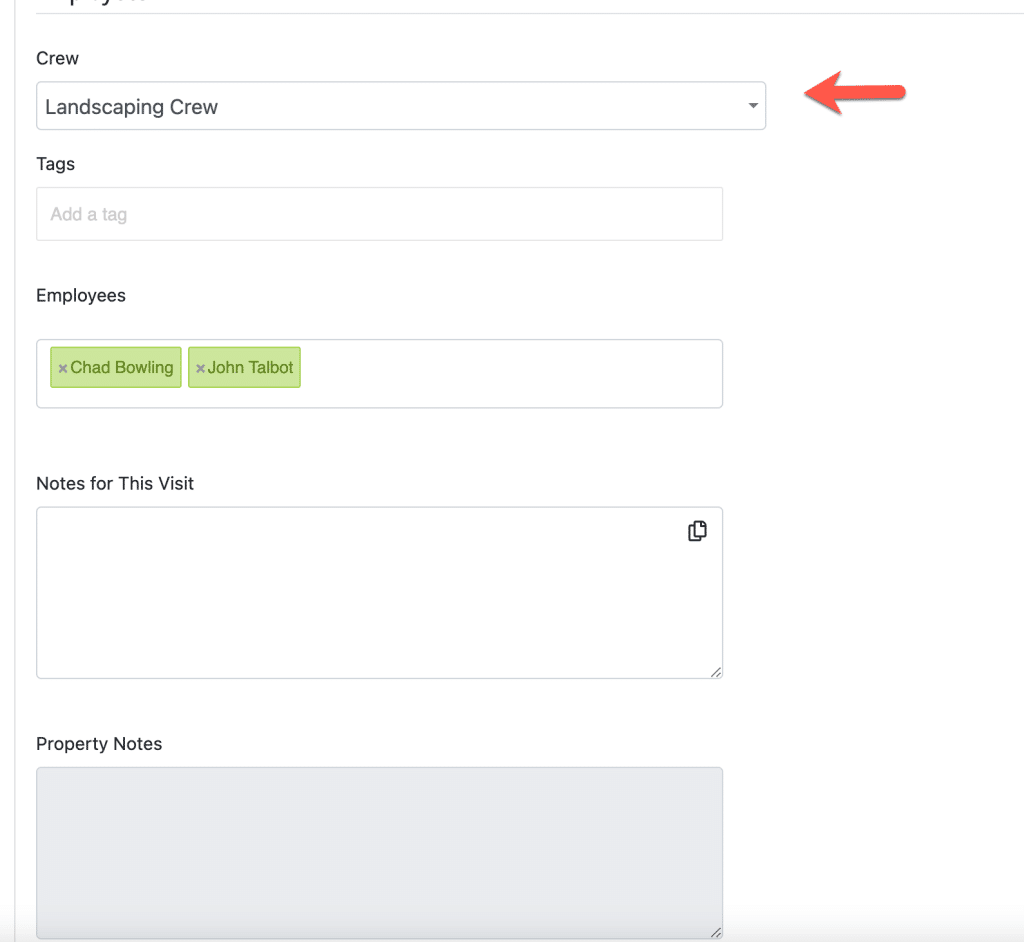
Task: Click the Crew field label
Action: coord(57,58)
